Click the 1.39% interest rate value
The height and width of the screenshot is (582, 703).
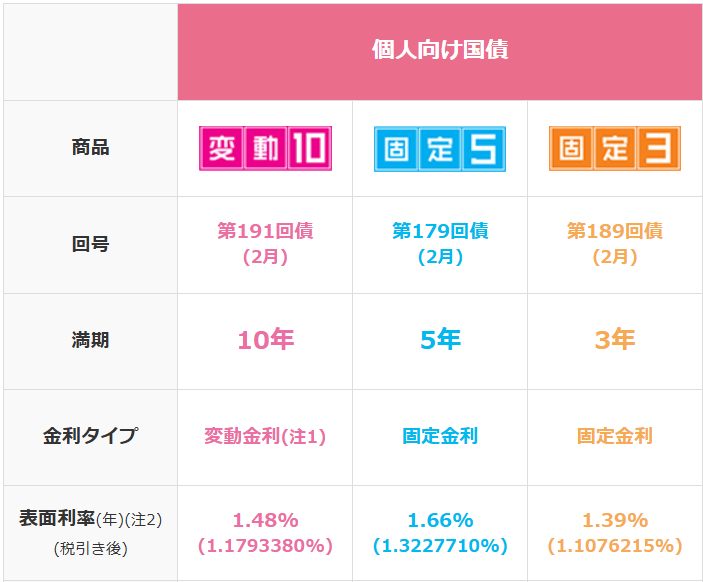click(614, 520)
